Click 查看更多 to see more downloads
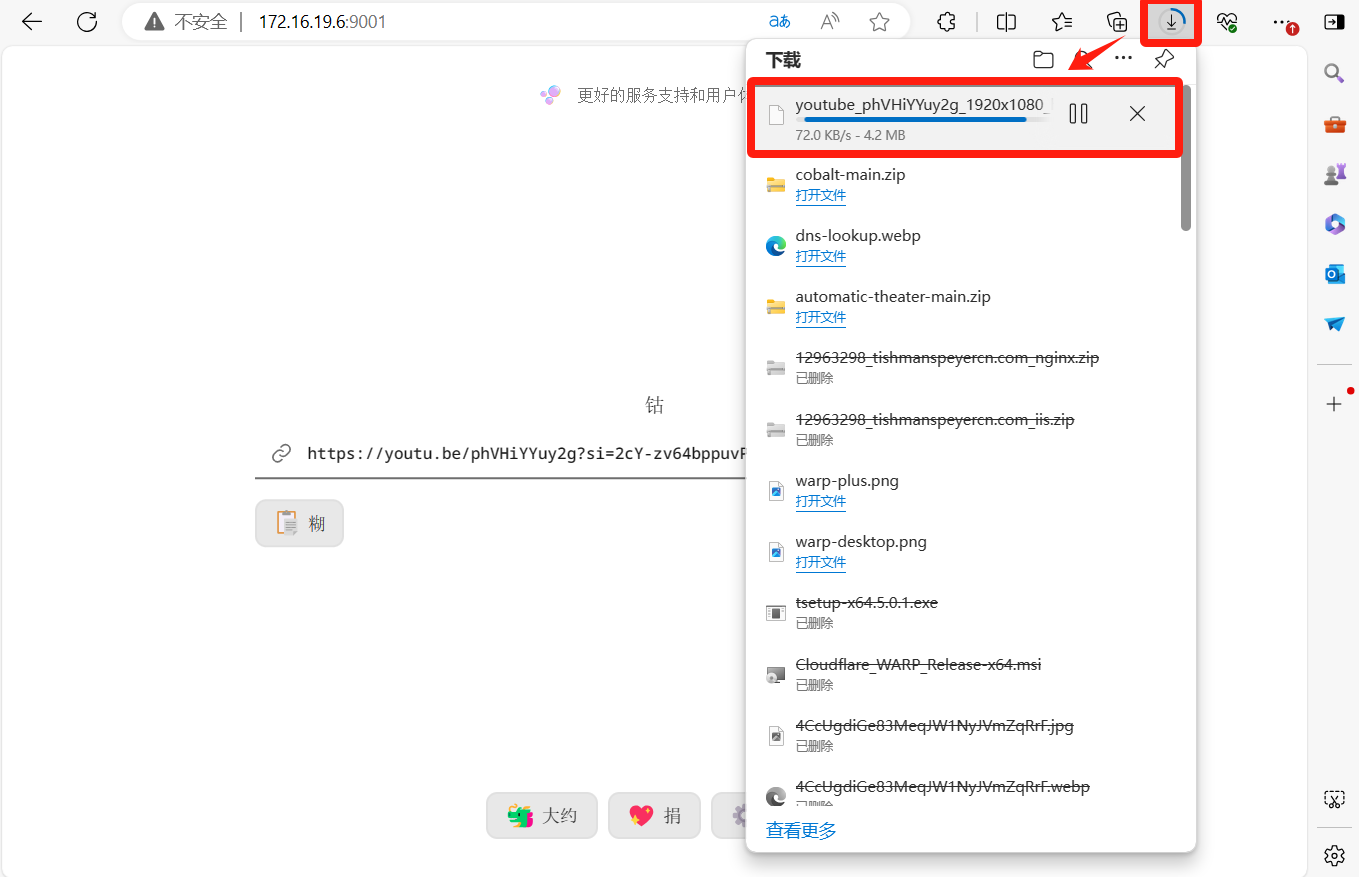Image resolution: width=1359 pixels, height=877 pixels. pos(801,830)
